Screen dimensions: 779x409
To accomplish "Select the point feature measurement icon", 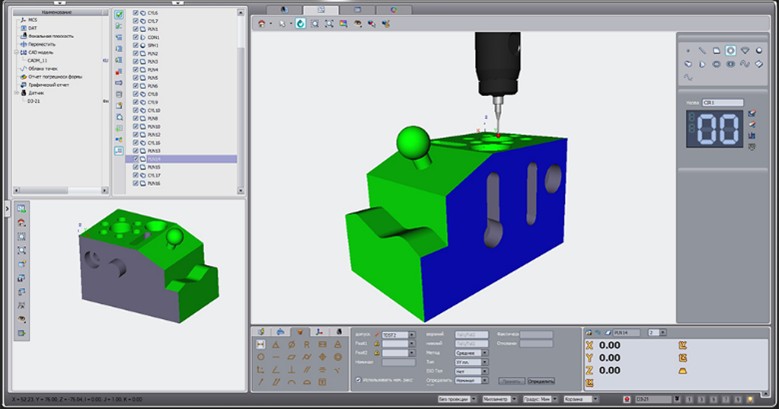I will tap(689, 49).
